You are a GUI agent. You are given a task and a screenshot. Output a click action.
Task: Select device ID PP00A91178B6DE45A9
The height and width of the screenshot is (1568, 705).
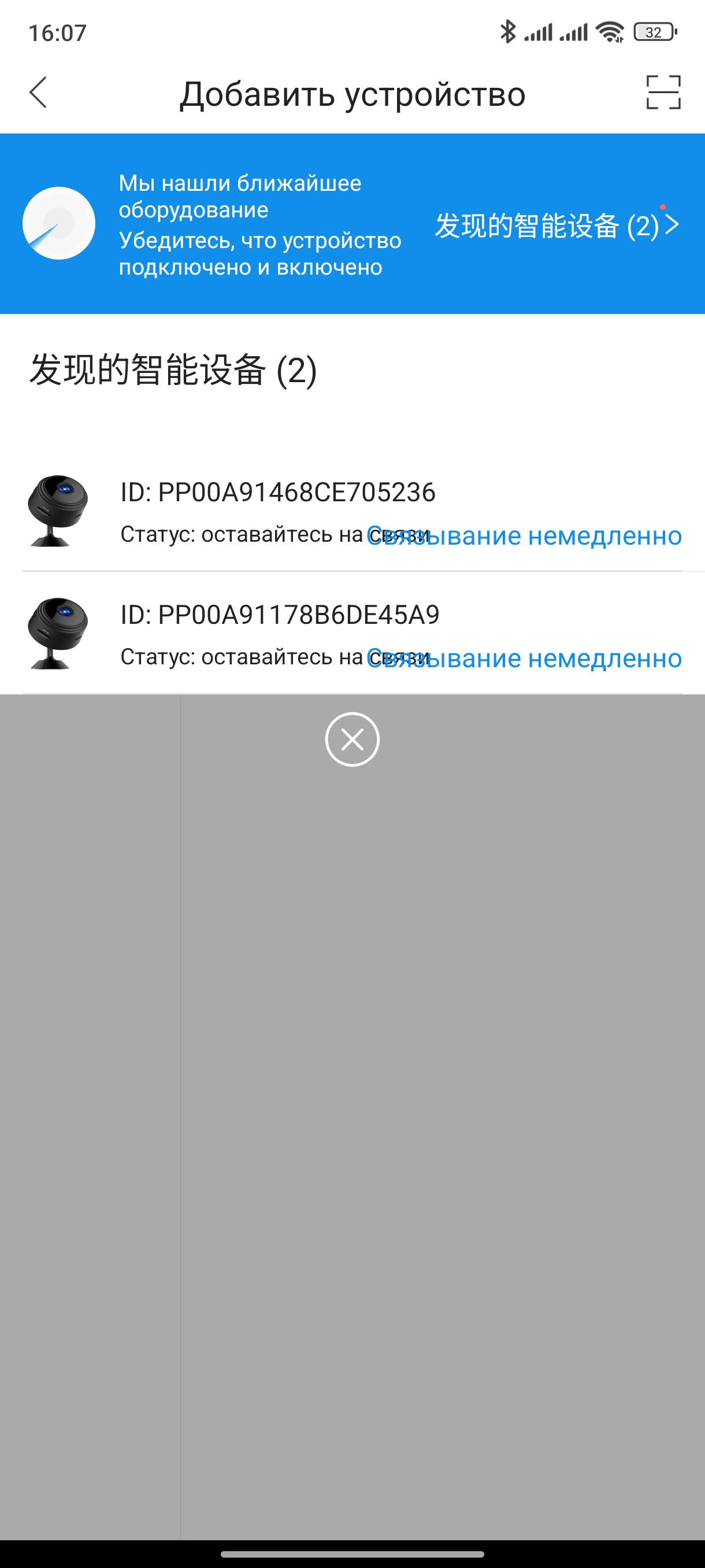pyautogui.click(x=280, y=614)
